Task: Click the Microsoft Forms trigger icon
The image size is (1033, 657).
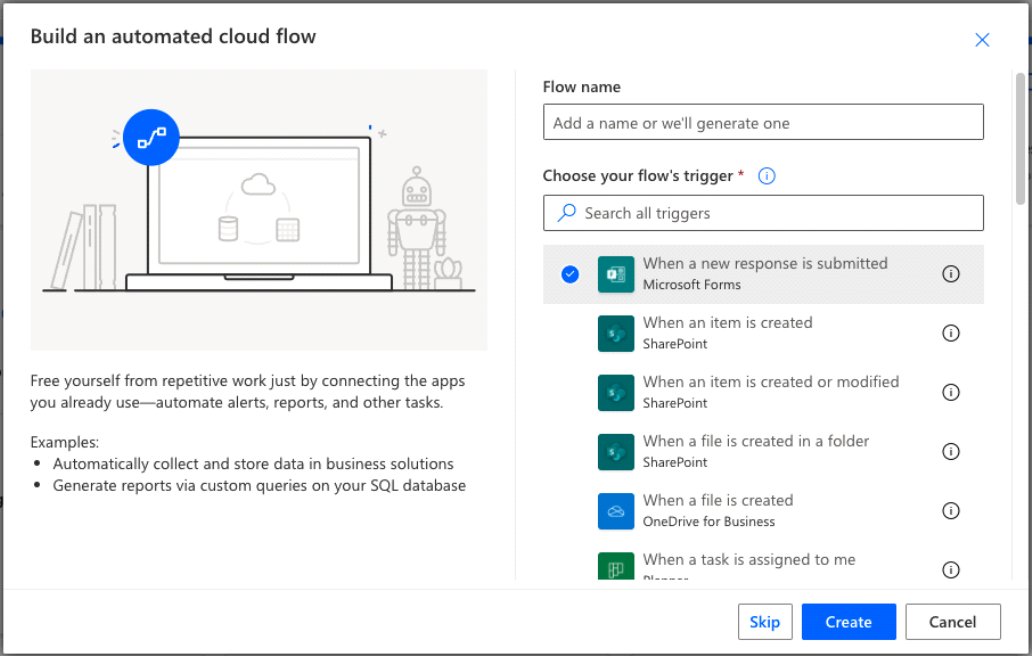Action: click(x=616, y=274)
